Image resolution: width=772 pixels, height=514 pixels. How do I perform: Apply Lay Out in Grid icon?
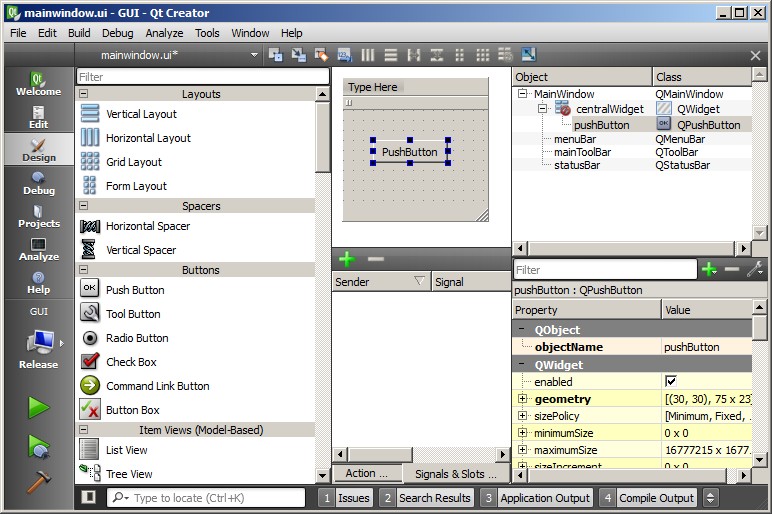(482, 55)
